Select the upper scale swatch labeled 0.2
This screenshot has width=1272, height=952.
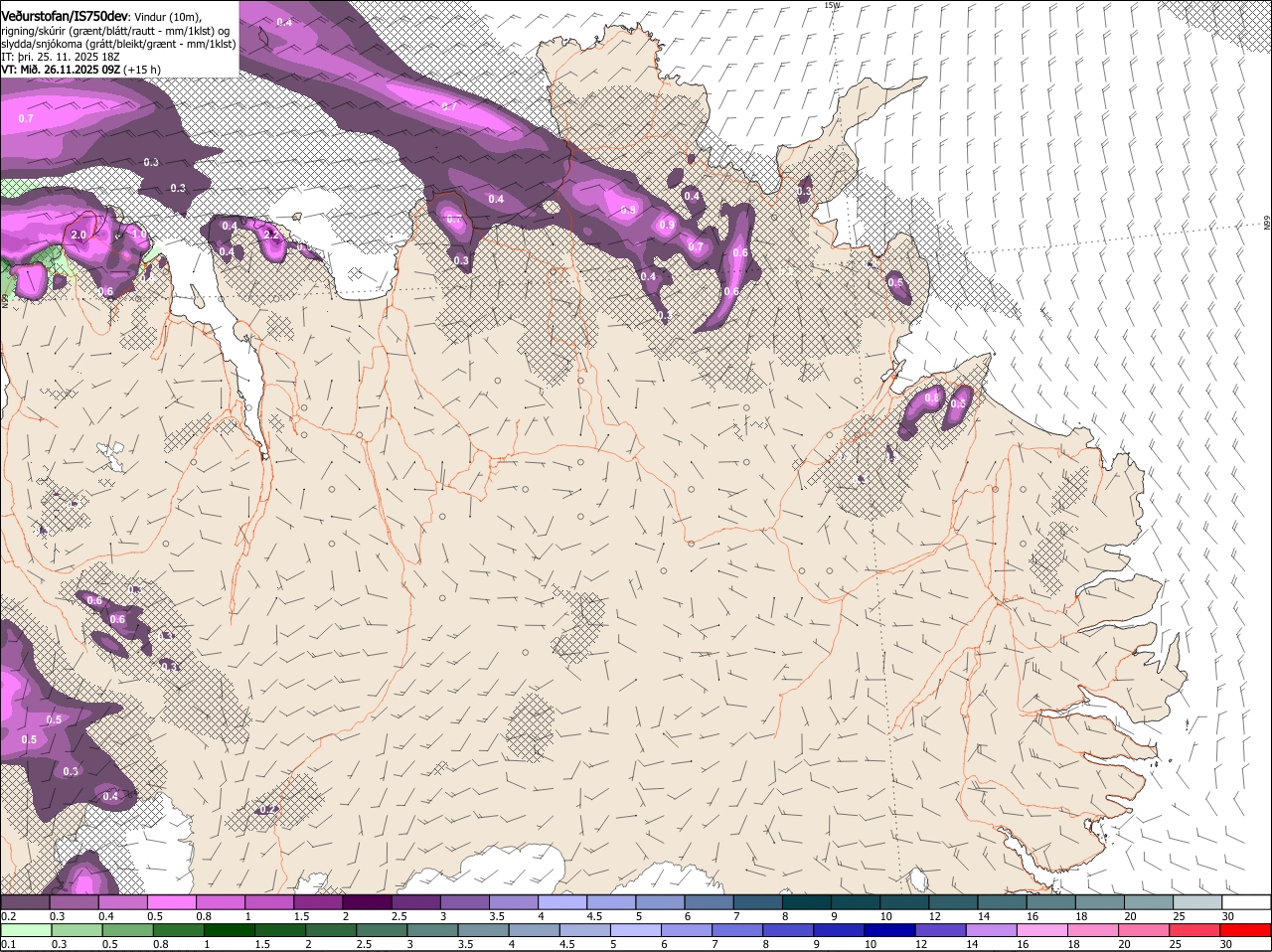[x=25, y=902]
